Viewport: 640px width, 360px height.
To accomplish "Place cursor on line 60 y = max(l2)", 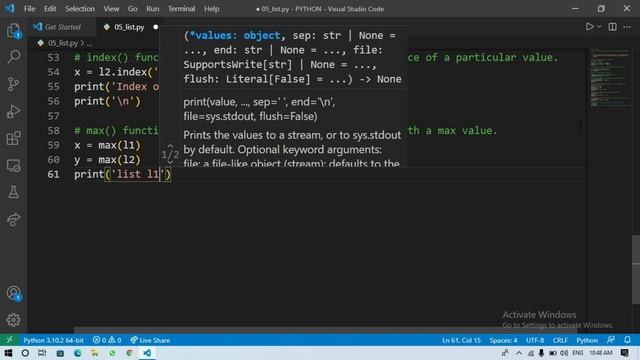I will point(107,160).
